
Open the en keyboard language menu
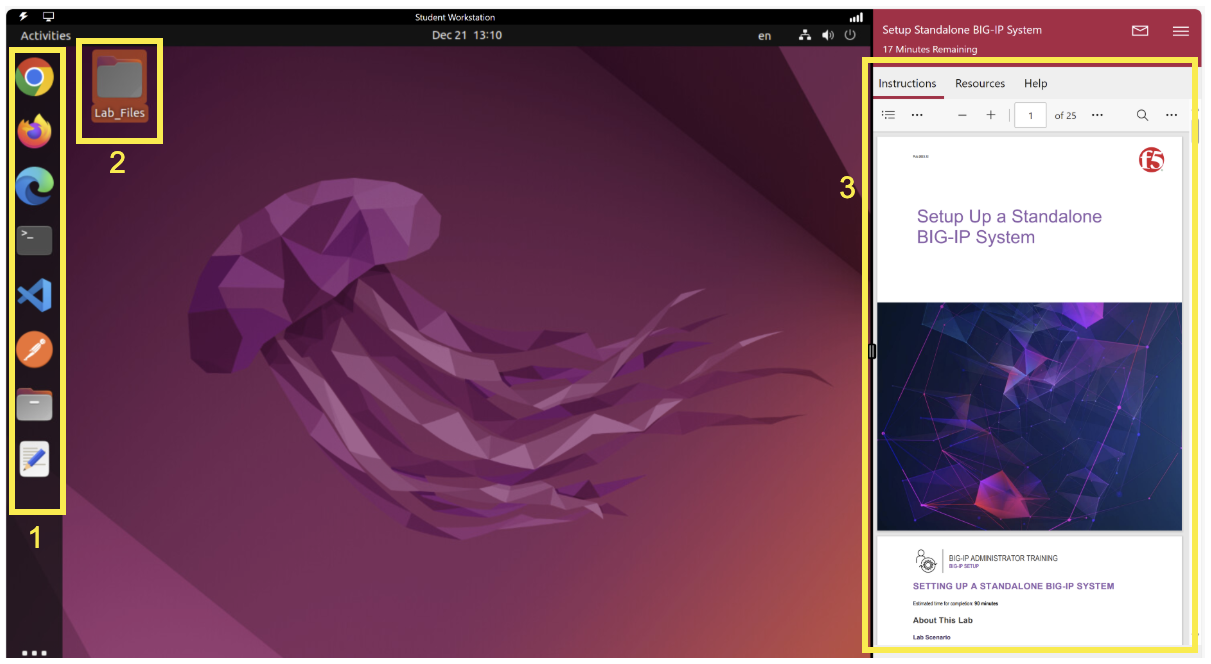click(x=765, y=36)
